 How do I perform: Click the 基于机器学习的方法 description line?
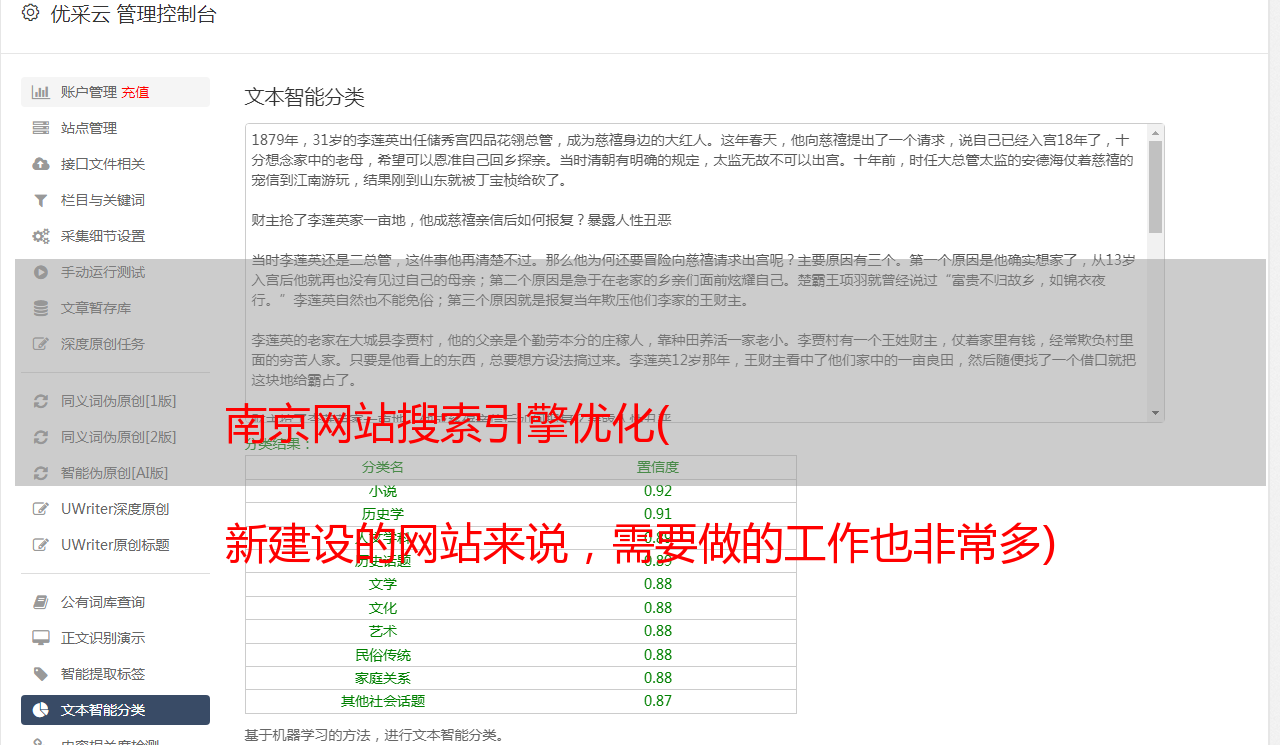coord(375,735)
